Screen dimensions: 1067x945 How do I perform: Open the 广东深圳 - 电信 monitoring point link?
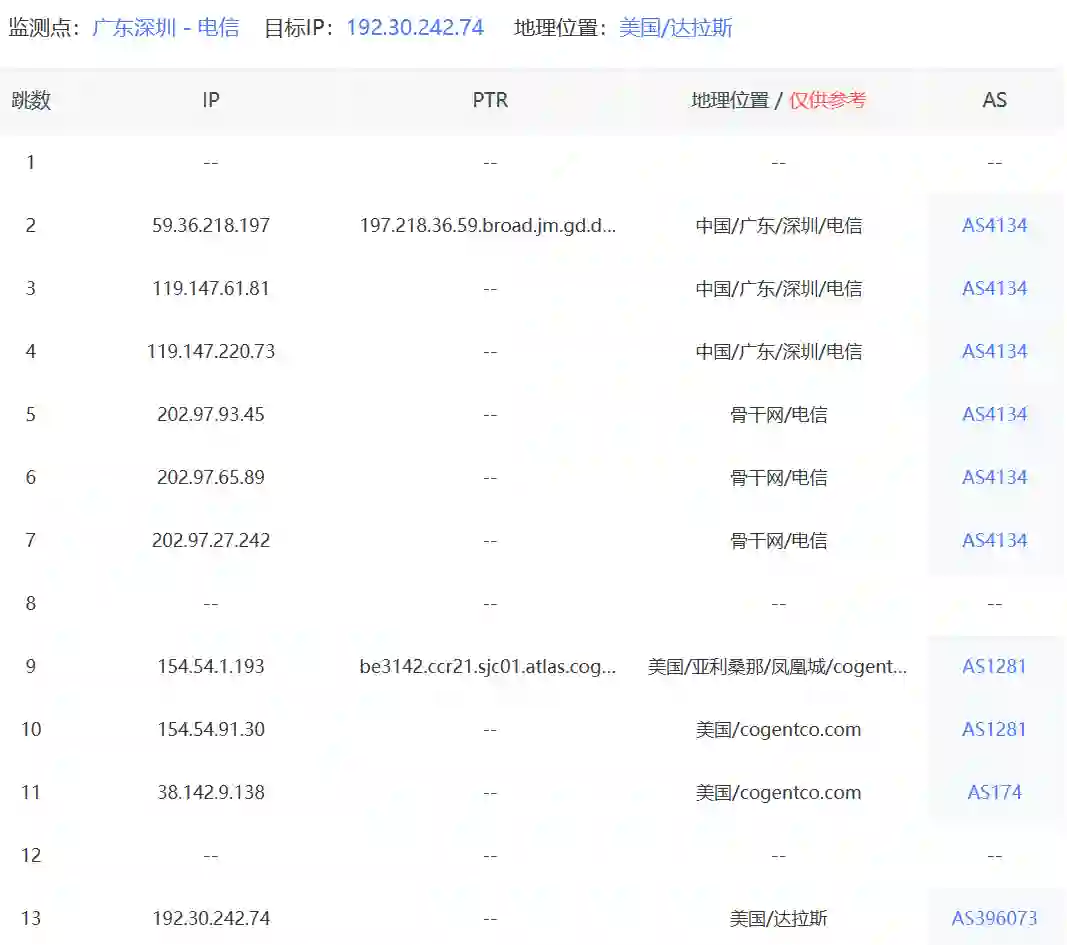tap(165, 27)
